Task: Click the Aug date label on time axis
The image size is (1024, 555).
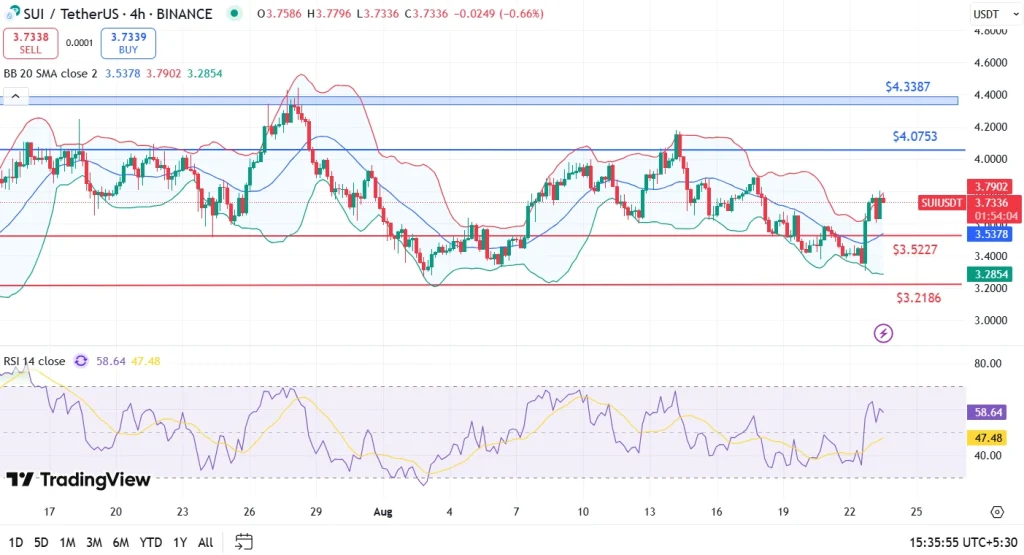Action: 383,512
